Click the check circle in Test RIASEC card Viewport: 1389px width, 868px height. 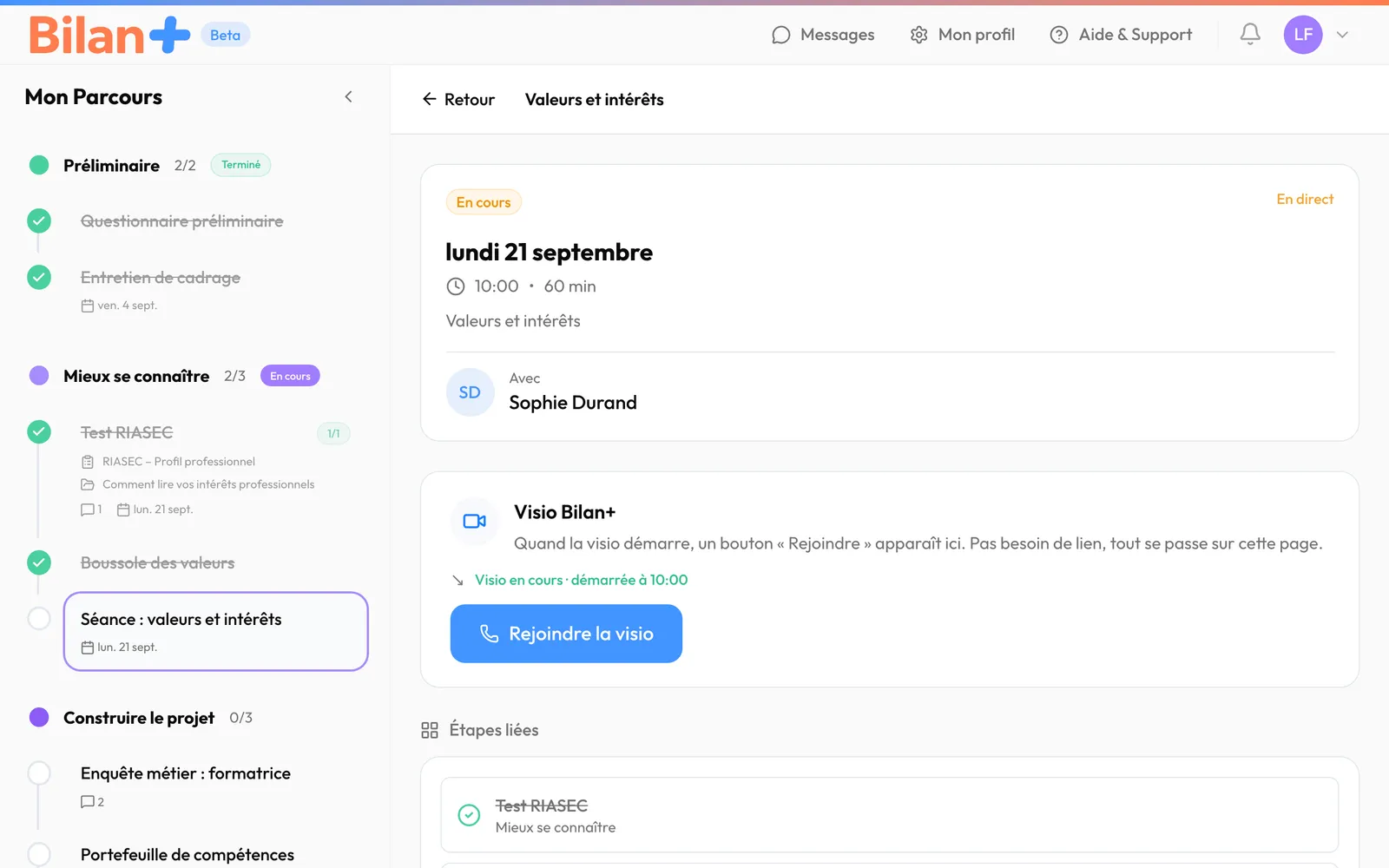click(x=469, y=815)
